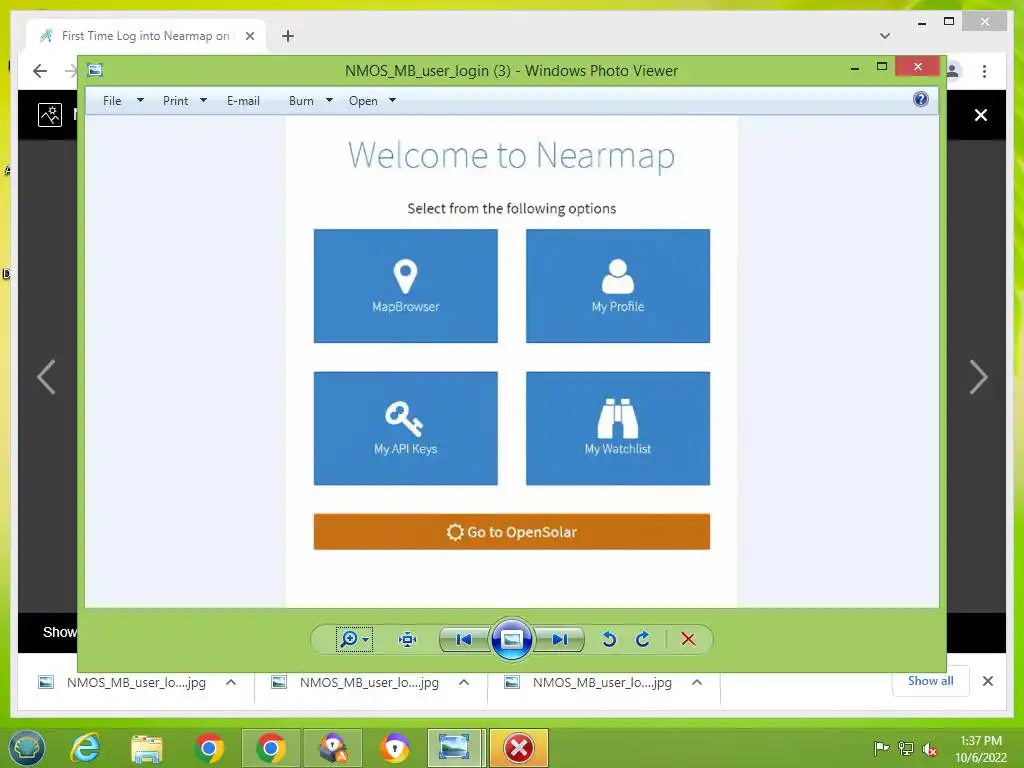The height and width of the screenshot is (768, 1024).
Task: Open the Print menu in Photo Viewer
Action: point(185,101)
